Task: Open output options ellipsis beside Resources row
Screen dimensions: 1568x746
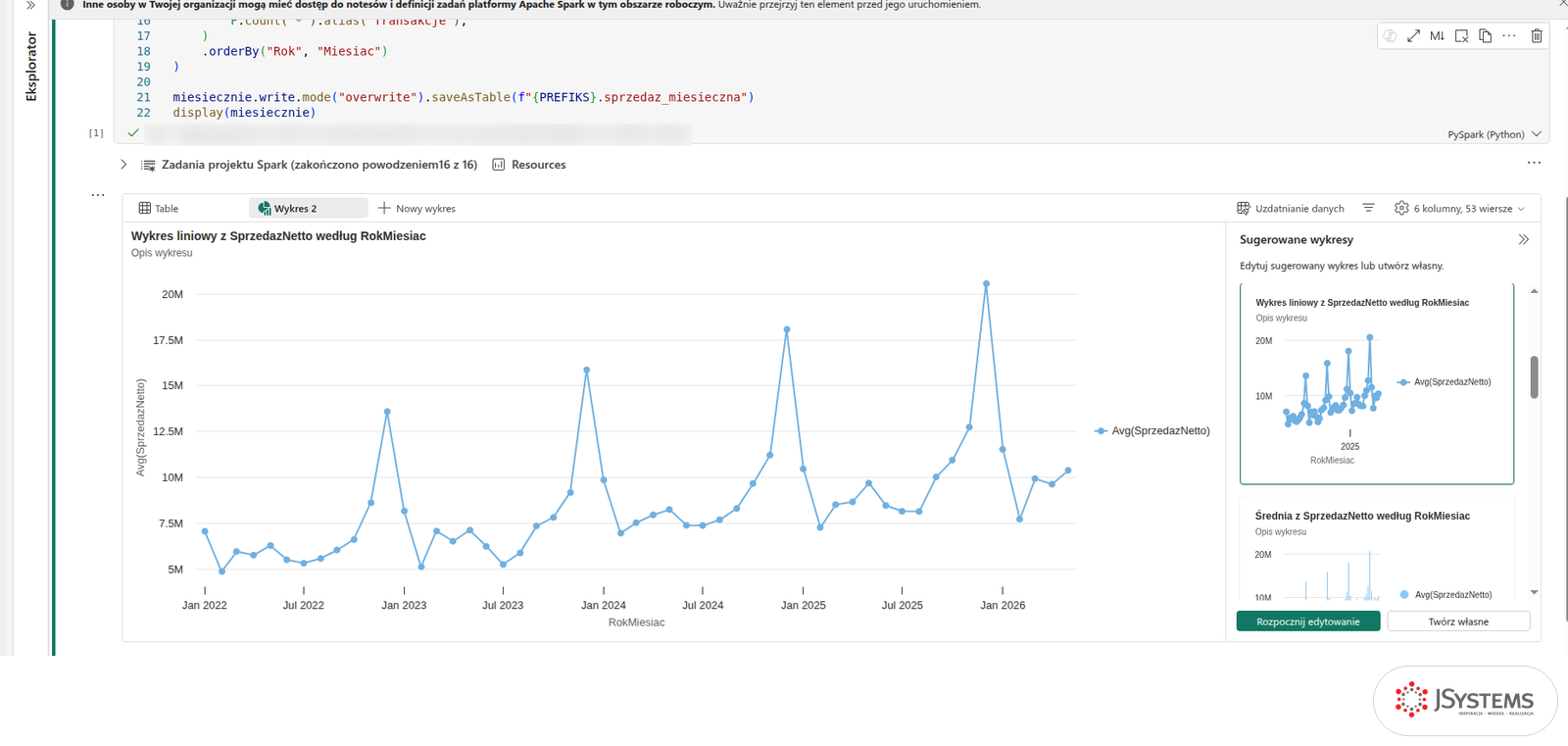Action: pyautogui.click(x=1534, y=163)
